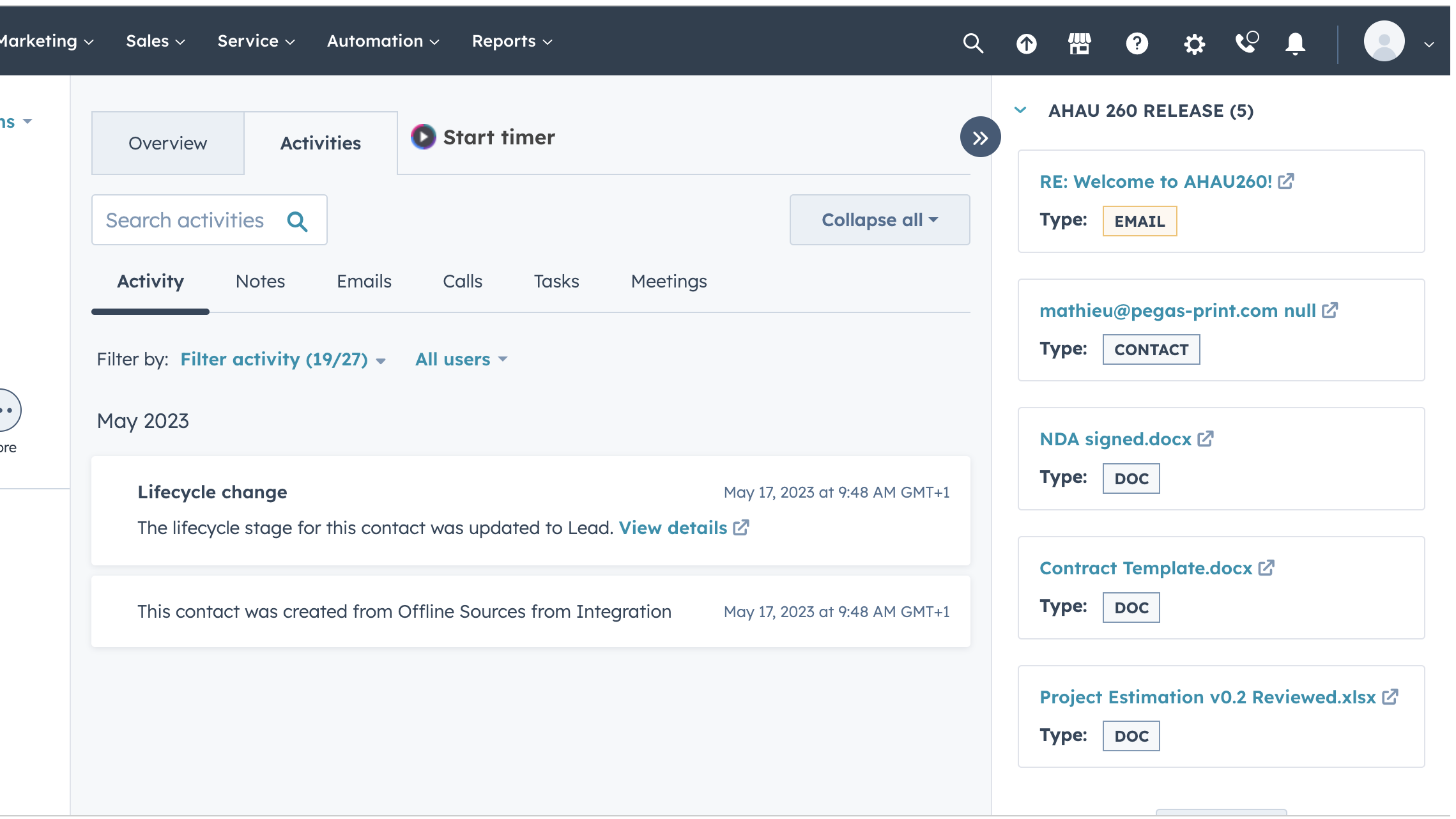Click the Start timer play icon
Viewport: 1456px width, 819px height.
(423, 137)
